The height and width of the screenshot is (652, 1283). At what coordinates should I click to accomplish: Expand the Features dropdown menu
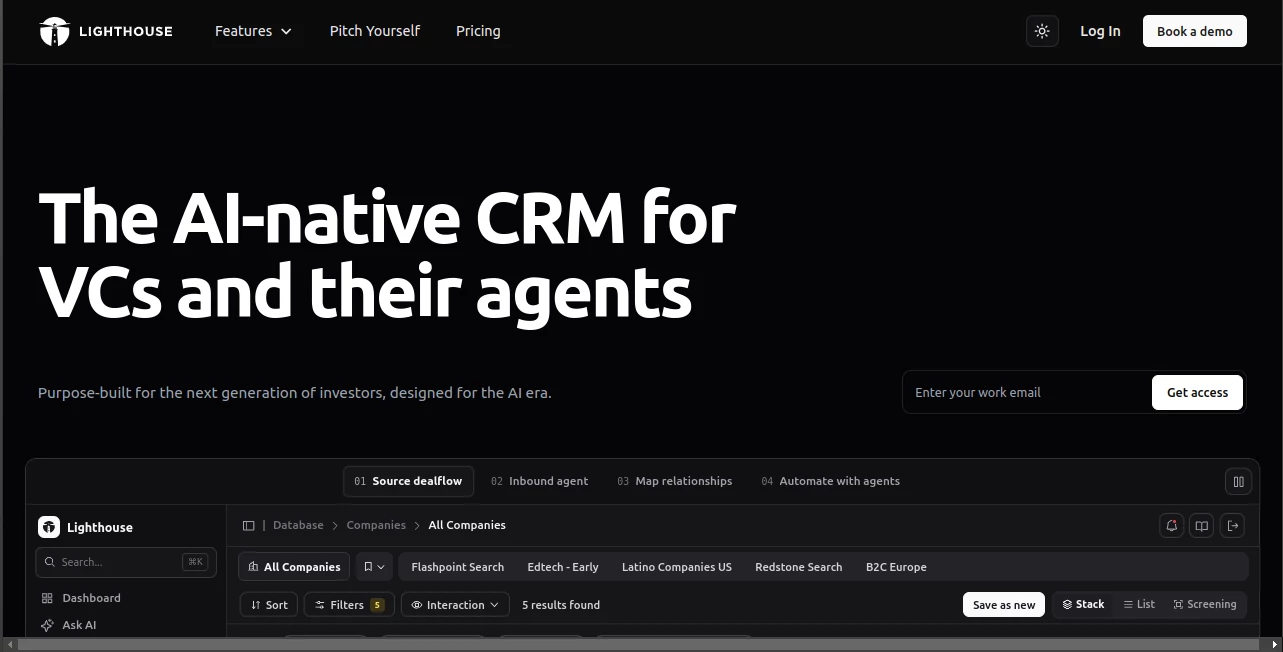(x=253, y=31)
